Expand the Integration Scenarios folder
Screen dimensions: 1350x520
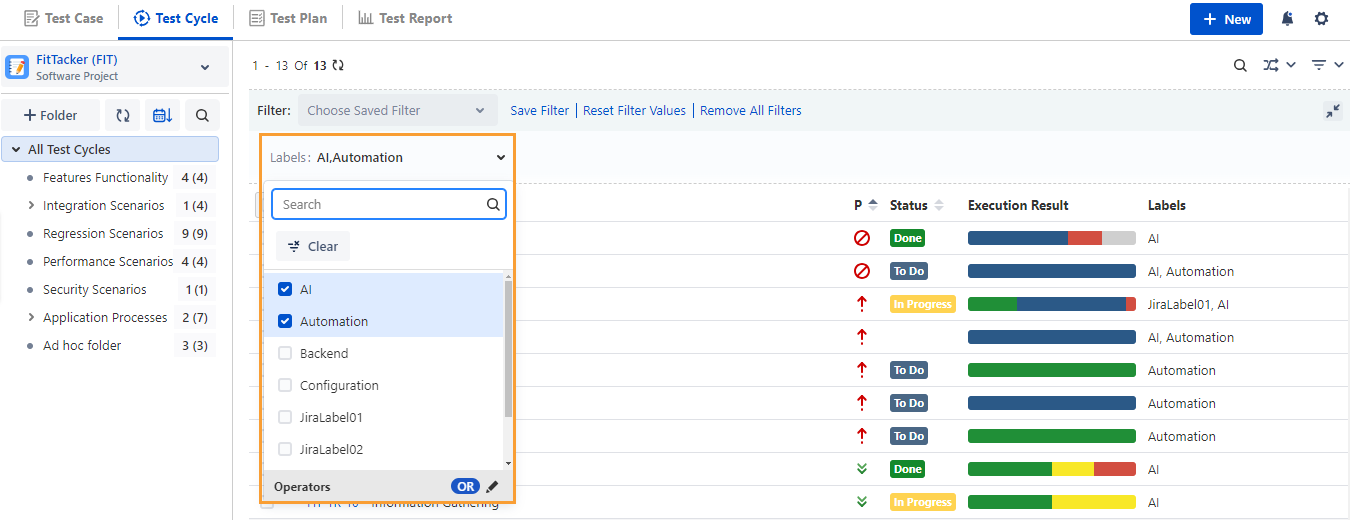[x=30, y=205]
